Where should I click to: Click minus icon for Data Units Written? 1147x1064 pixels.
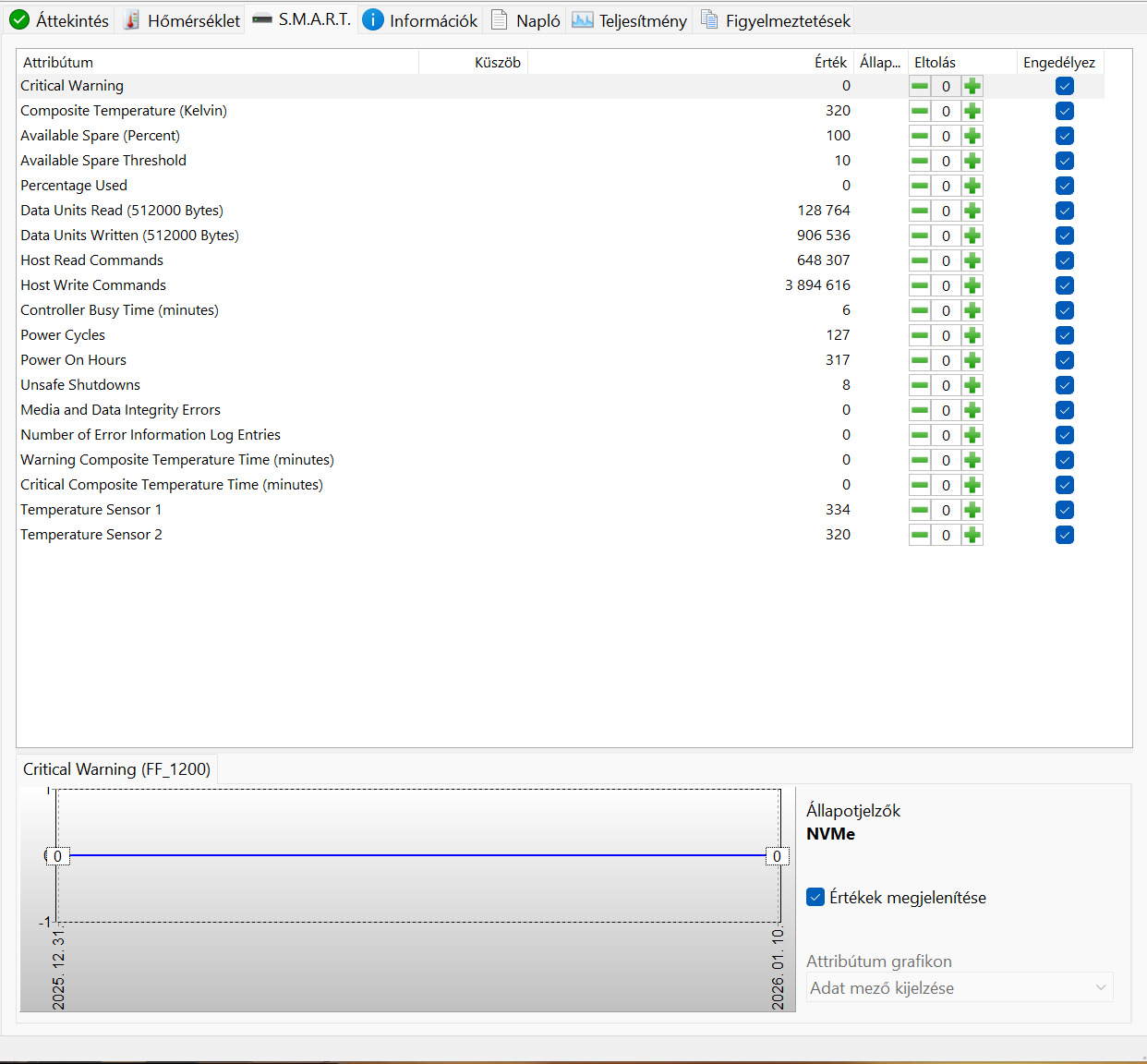(x=920, y=236)
